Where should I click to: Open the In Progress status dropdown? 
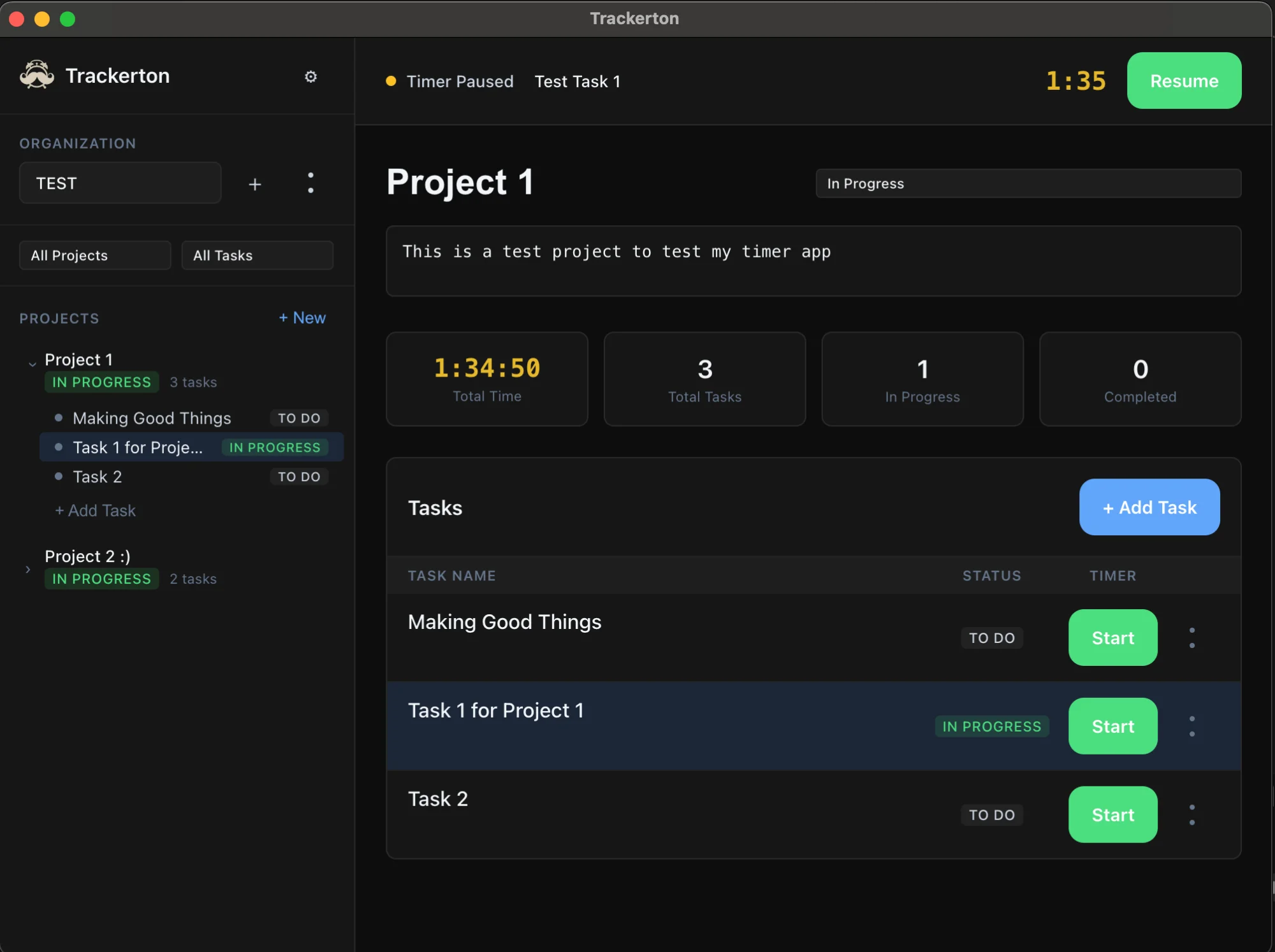coord(1028,184)
